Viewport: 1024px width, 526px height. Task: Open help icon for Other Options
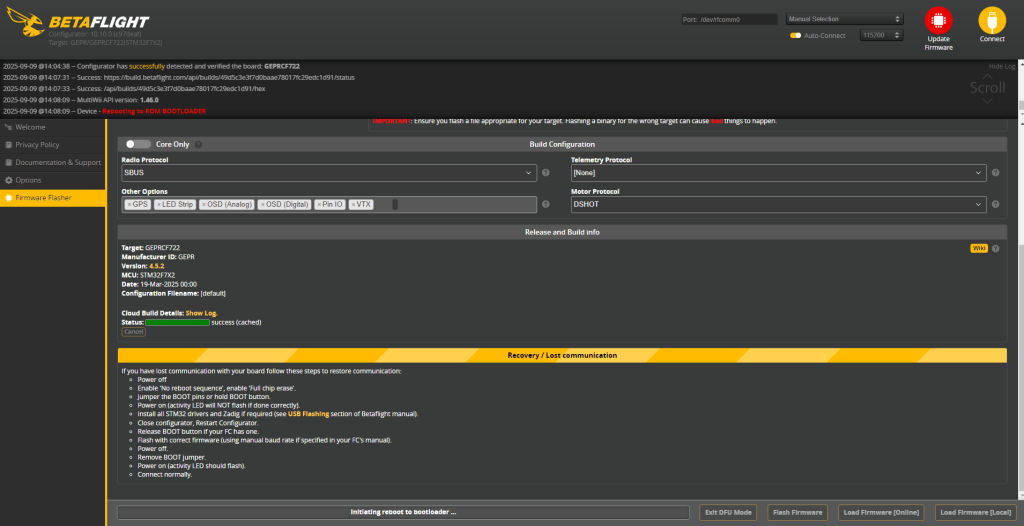coord(545,205)
